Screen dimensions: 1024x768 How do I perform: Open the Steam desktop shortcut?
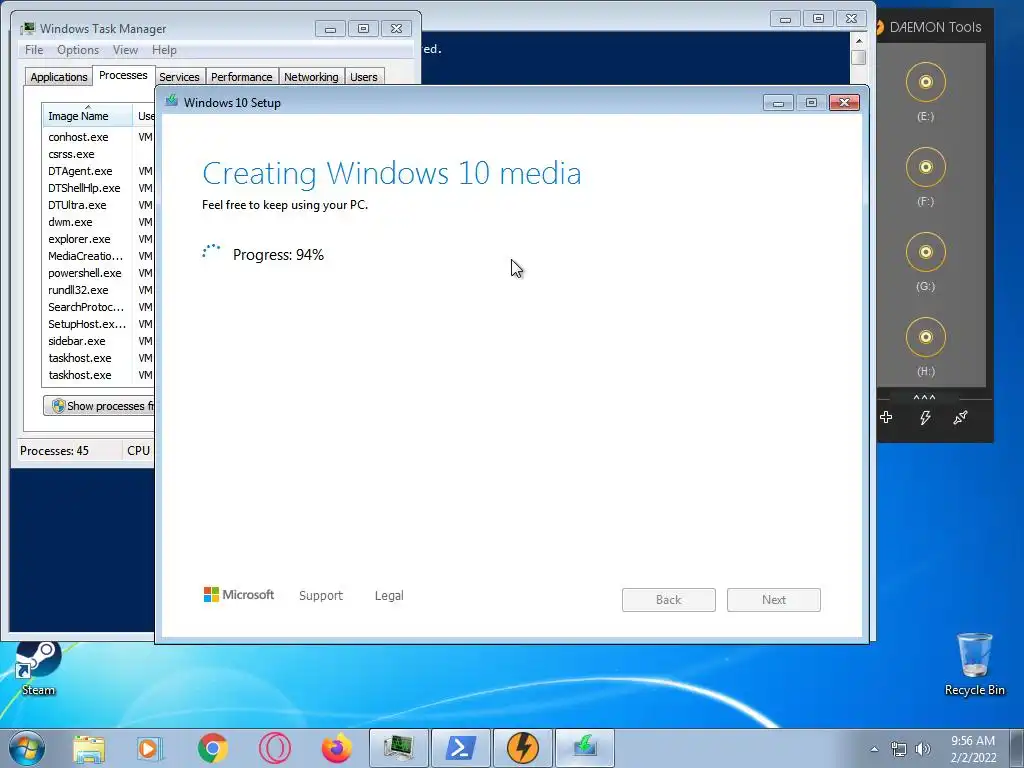click(38, 667)
